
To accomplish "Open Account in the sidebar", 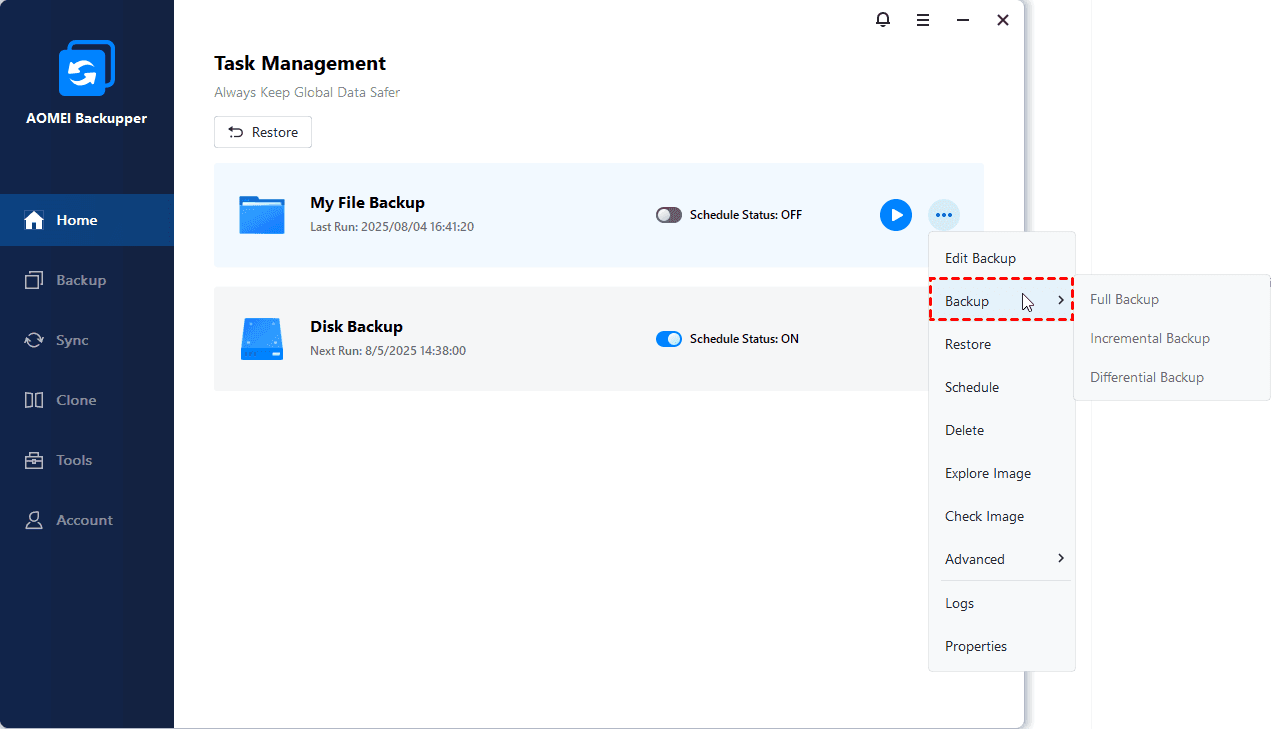I will 84,520.
